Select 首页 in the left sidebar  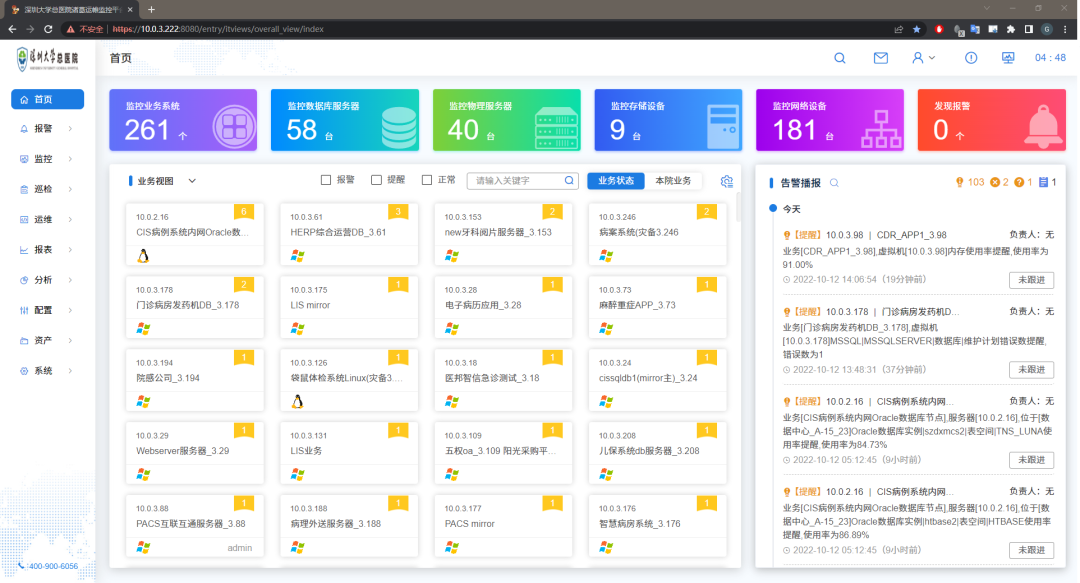pyautogui.click(x=48, y=99)
